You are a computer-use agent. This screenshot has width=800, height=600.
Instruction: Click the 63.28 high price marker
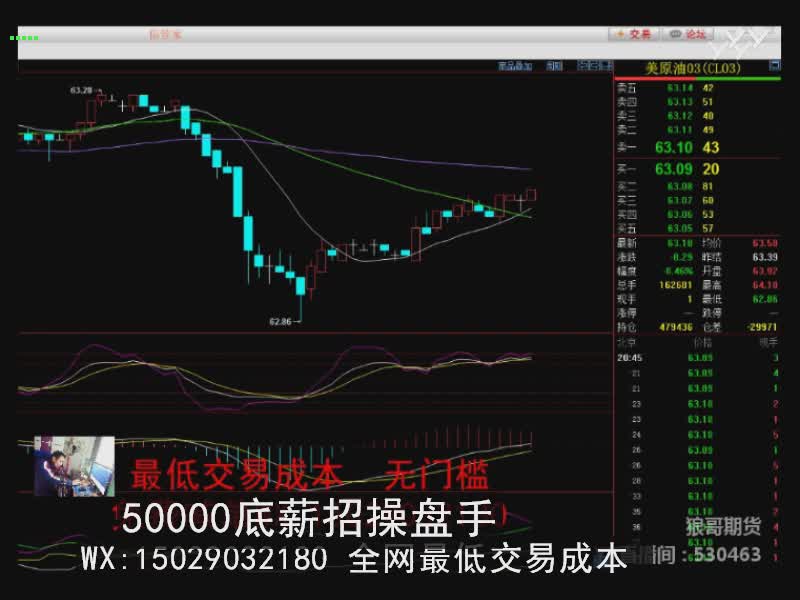coord(81,91)
